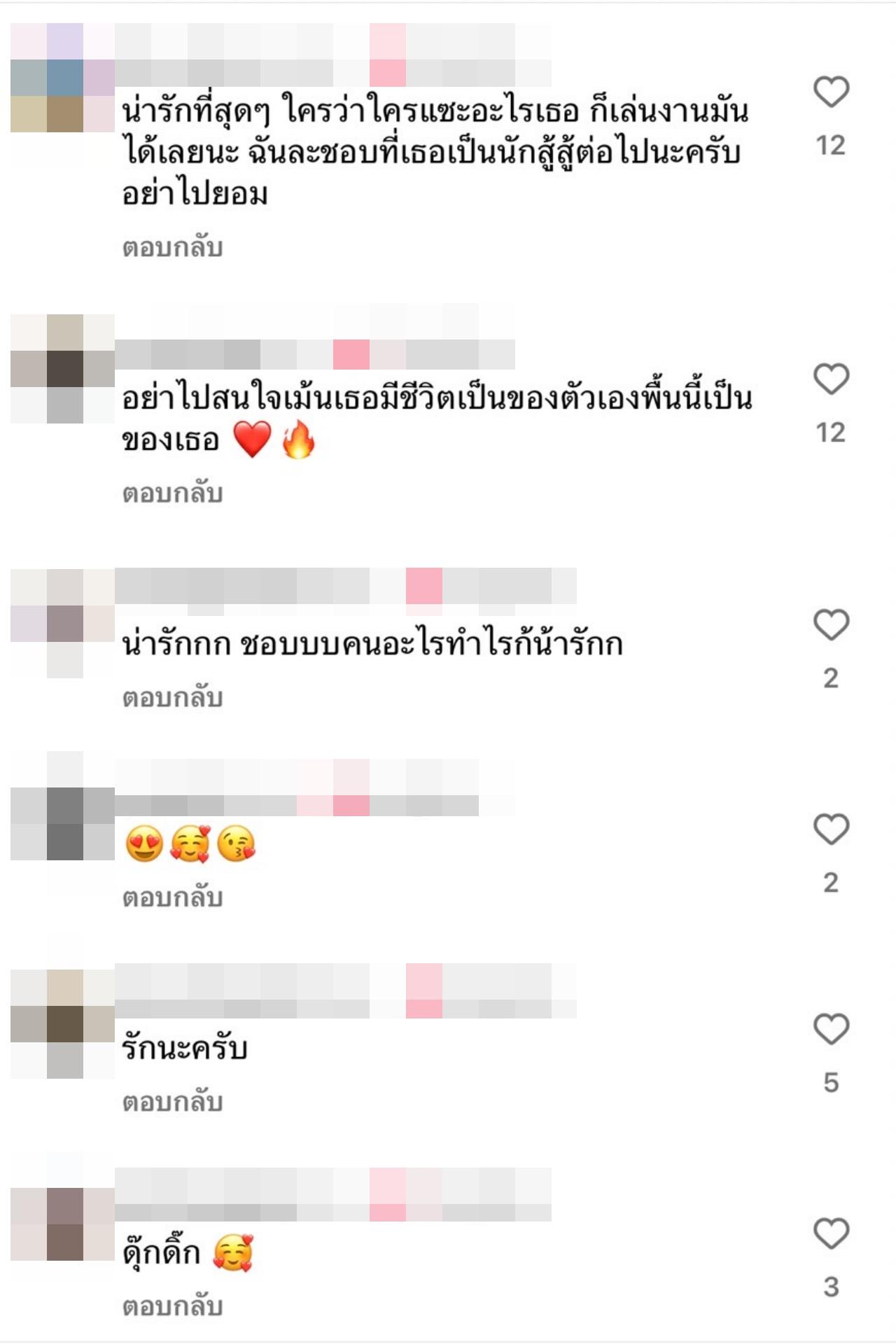
Task: Reply to the อย่าไปสนใจเม้น comment
Action: [172, 493]
